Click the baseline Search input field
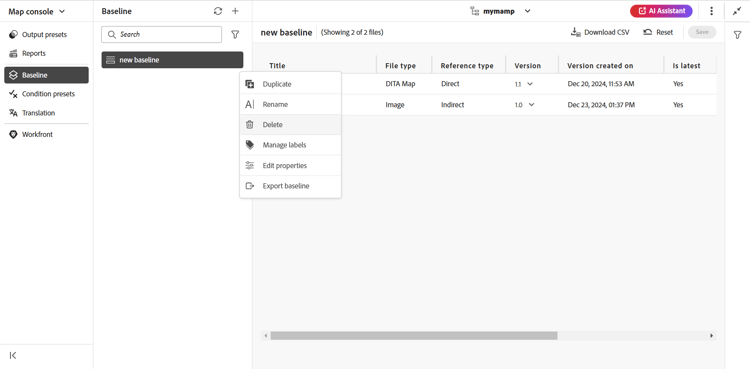 pyautogui.click(x=162, y=34)
